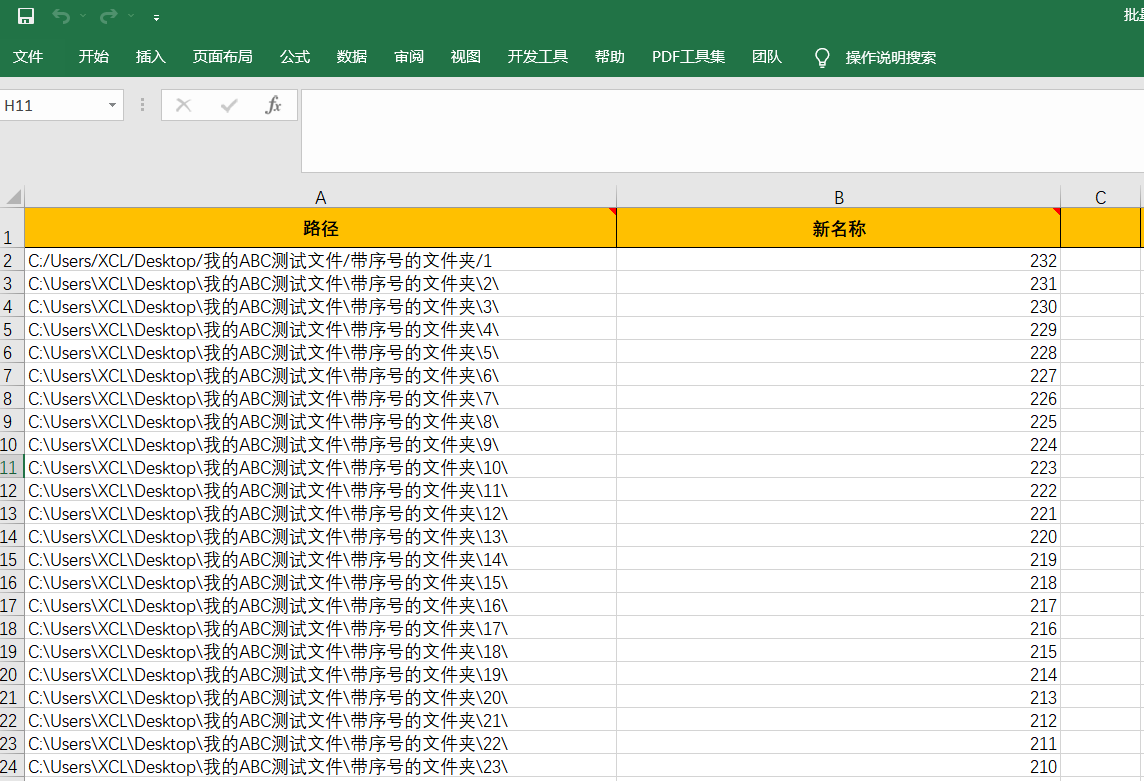Select all cells via the corner triangle
The width and height of the screenshot is (1144, 781).
(x=10, y=197)
